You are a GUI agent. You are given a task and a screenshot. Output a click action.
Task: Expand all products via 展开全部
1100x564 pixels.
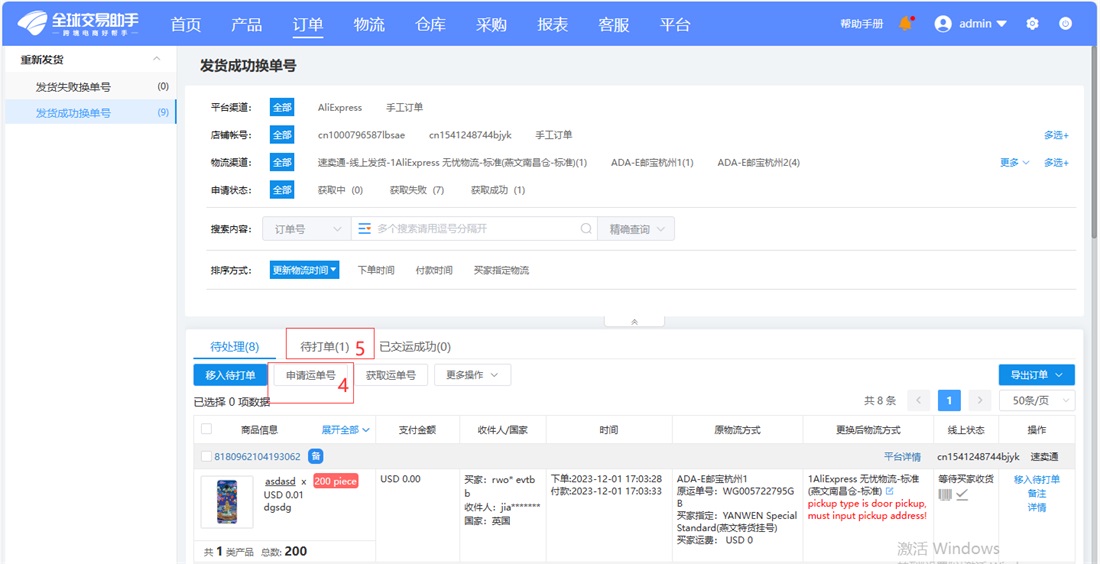coord(345,429)
